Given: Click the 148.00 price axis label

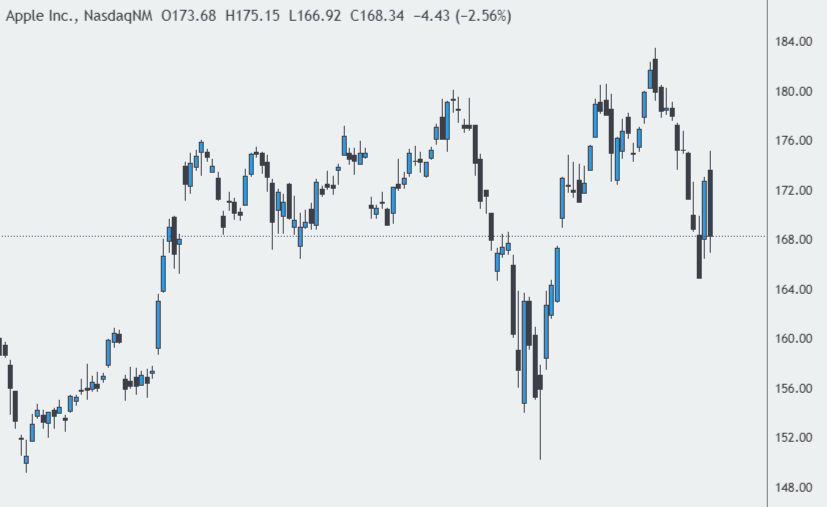Looking at the screenshot, I should (793, 487).
